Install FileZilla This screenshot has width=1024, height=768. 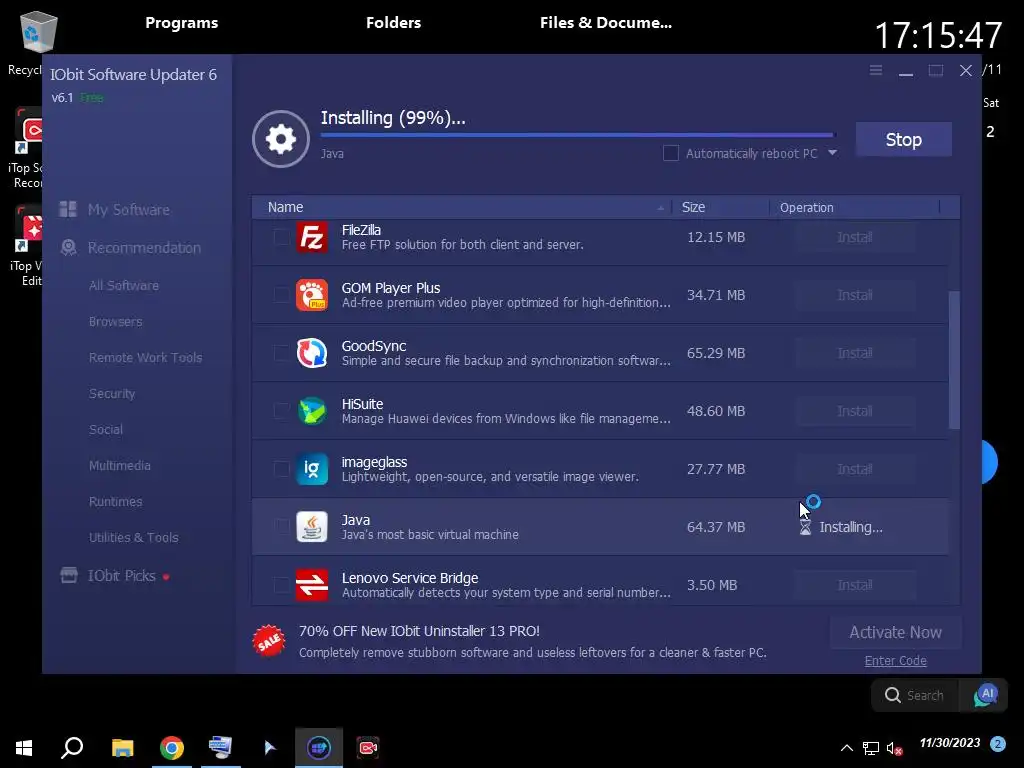click(854, 237)
